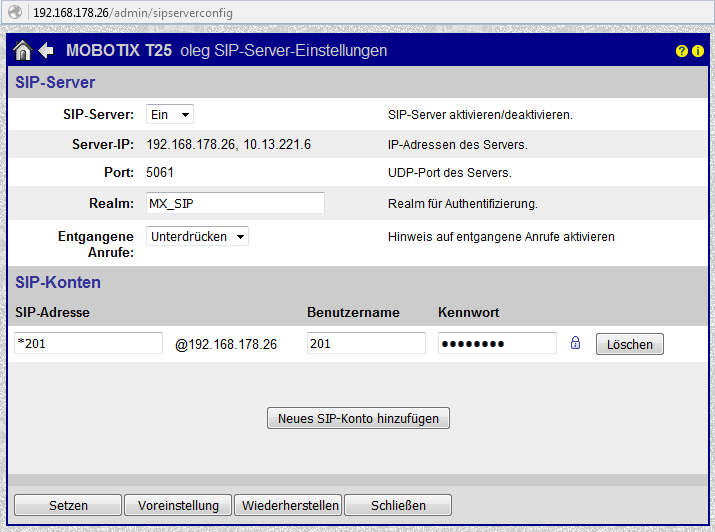Click the Realm: label
Image resolution: width=715 pixels, height=532 pixels.
pyautogui.click(x=111, y=203)
